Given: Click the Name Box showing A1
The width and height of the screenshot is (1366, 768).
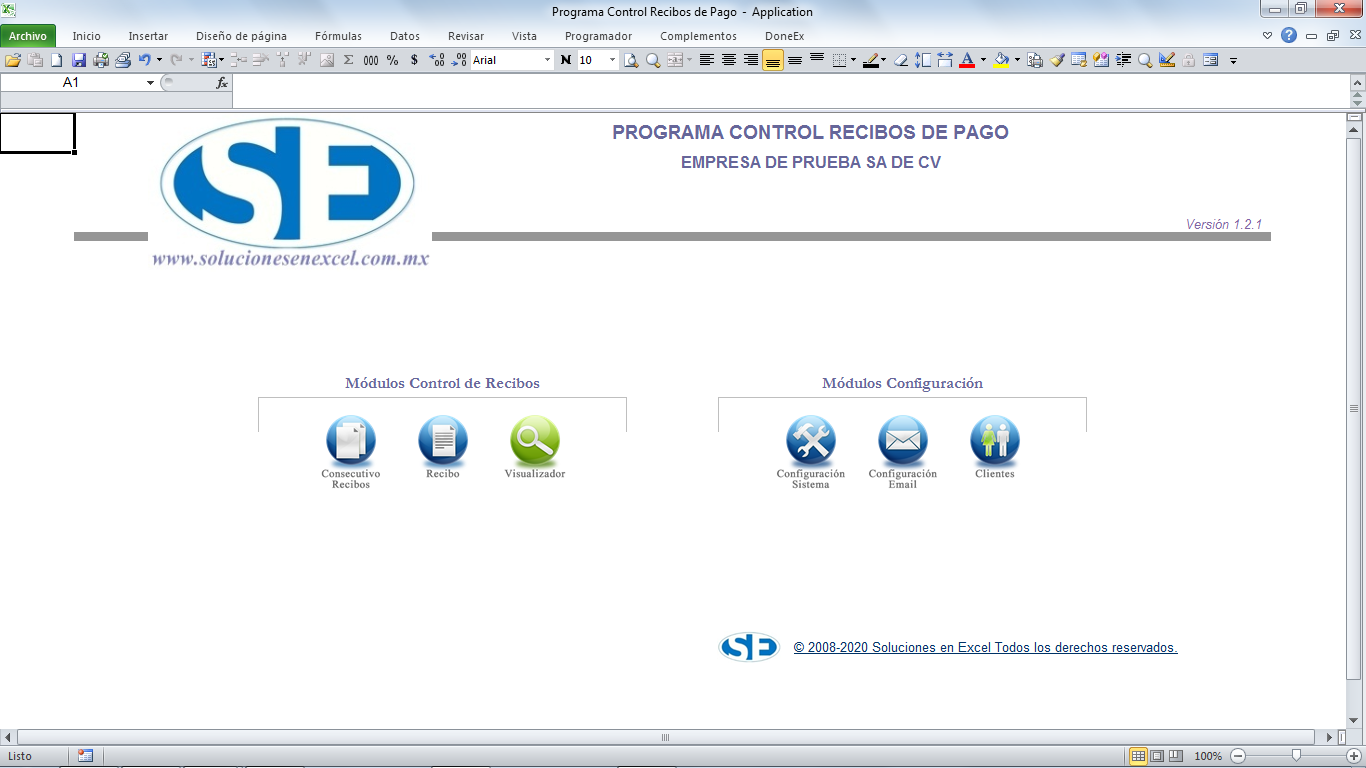Looking at the screenshot, I should 71,83.
